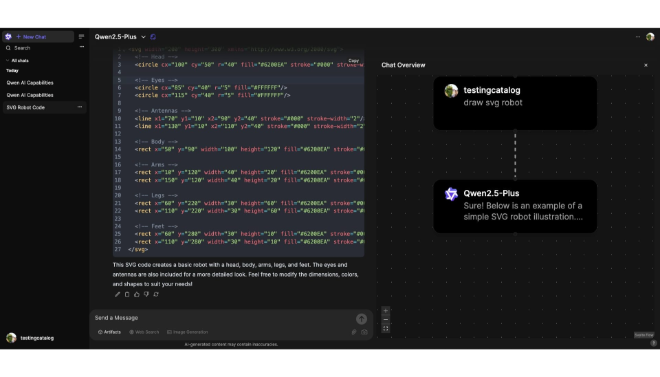Select the Qwen2.5-Plus node in overview

(x=515, y=206)
